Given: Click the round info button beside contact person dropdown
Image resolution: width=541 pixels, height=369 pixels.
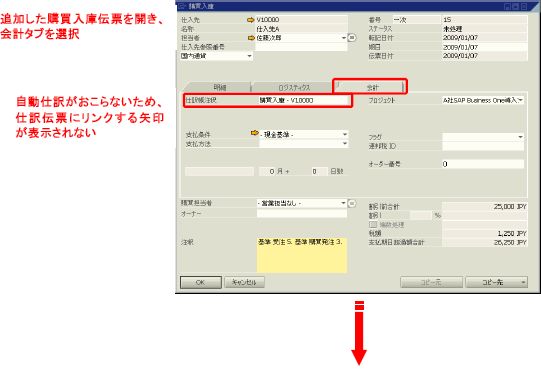Looking at the screenshot, I should click(352, 38).
